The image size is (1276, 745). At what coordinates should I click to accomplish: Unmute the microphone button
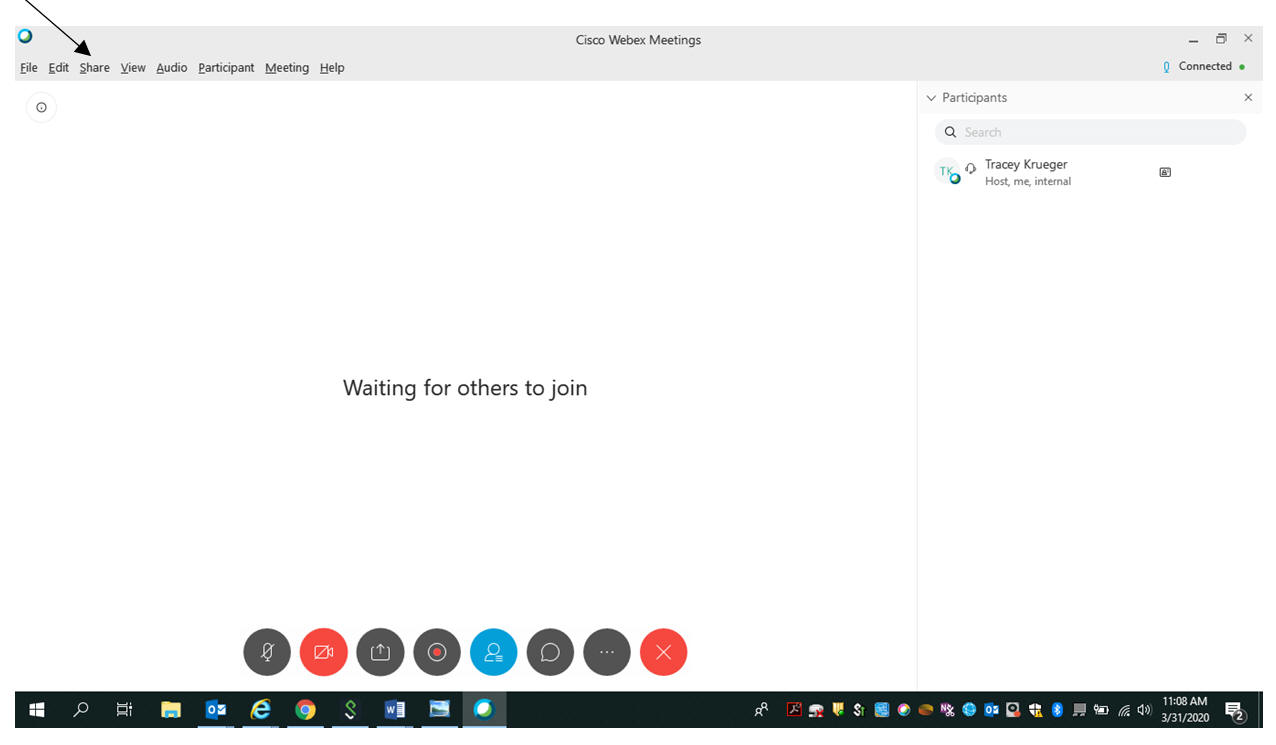pyautogui.click(x=267, y=652)
